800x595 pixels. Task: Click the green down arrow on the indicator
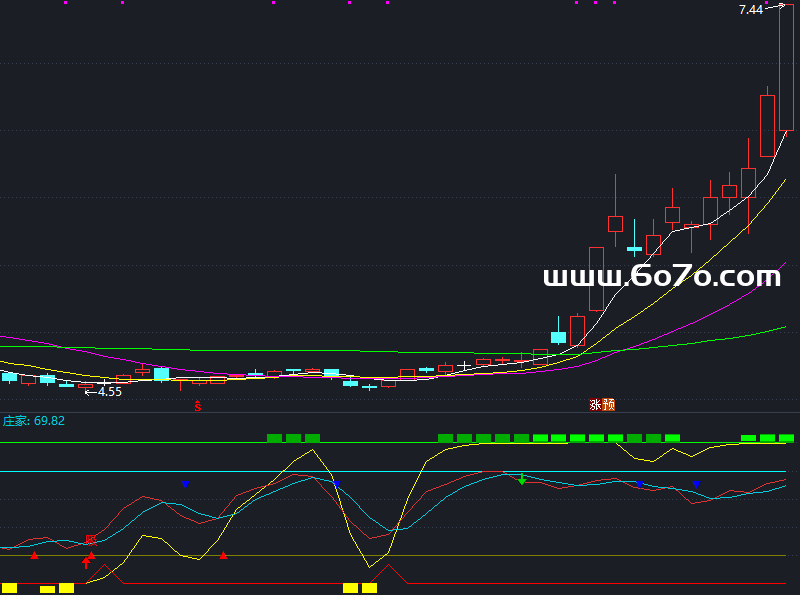pyautogui.click(x=522, y=480)
